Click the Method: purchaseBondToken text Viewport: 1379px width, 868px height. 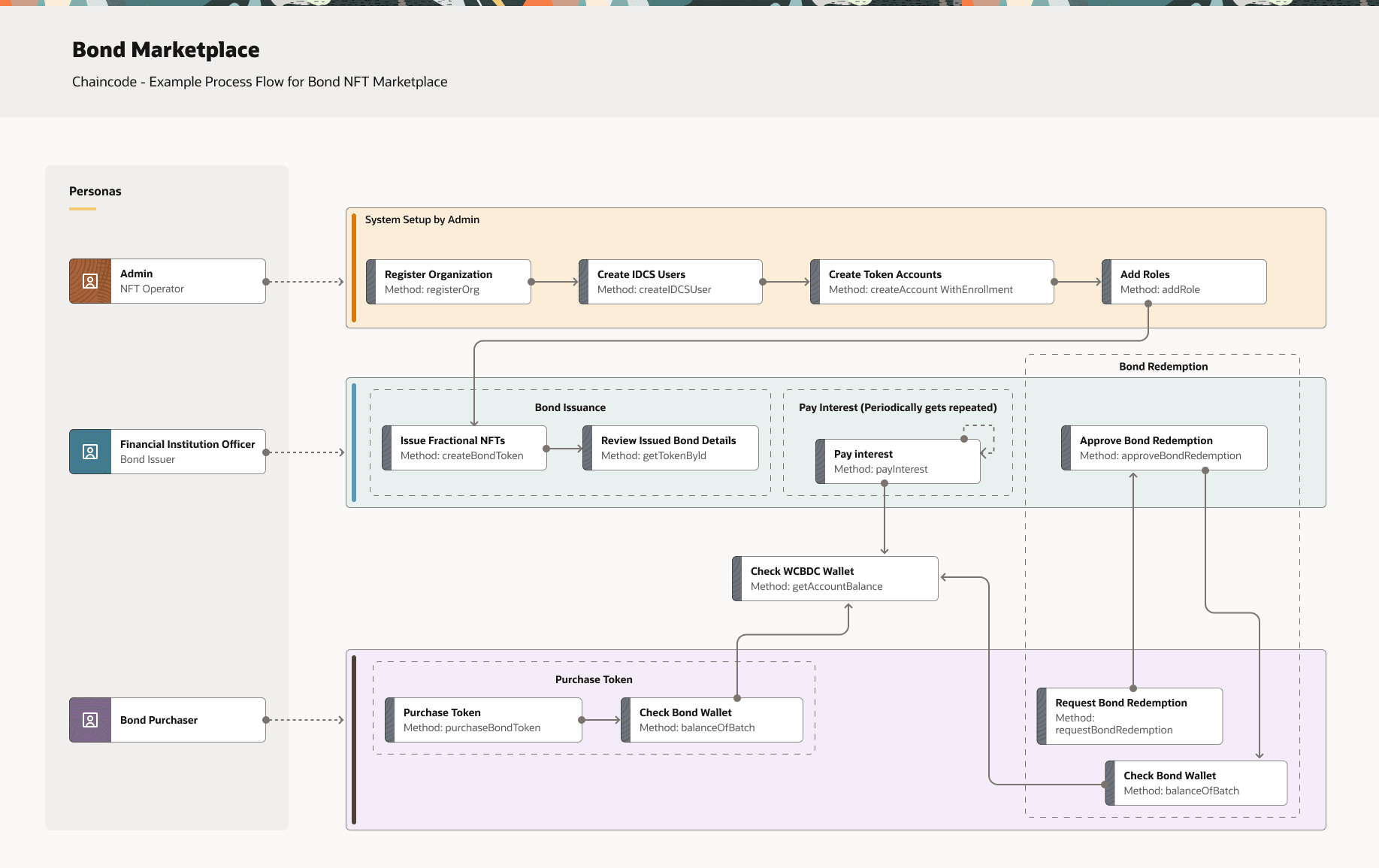[472, 727]
